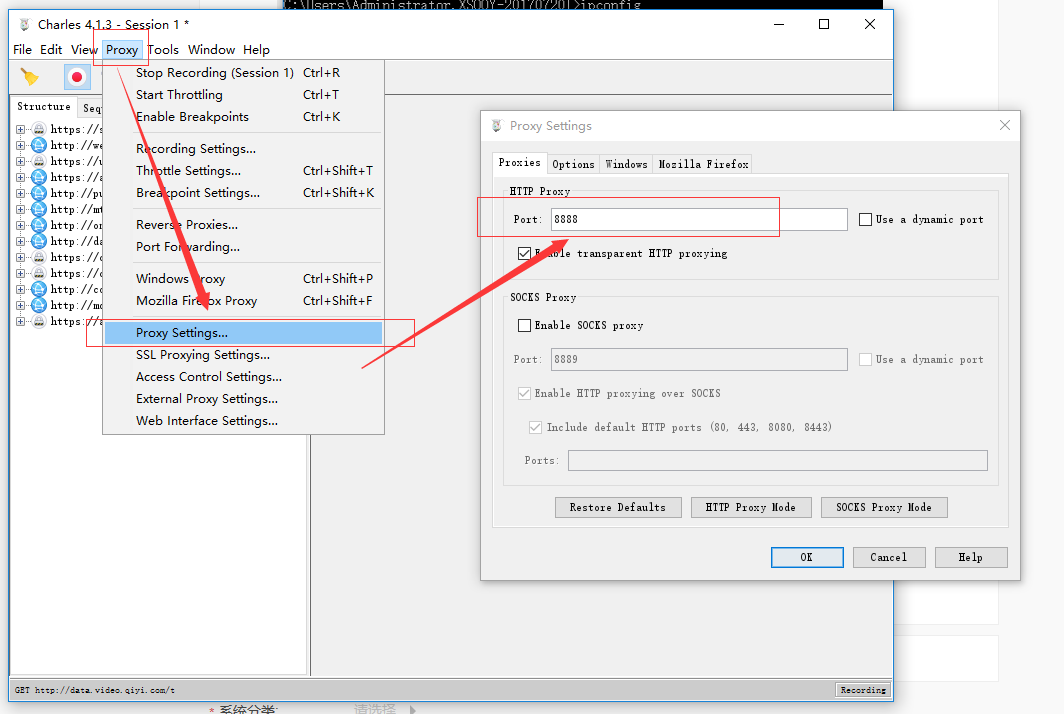The width and height of the screenshot is (1064, 714).
Task: Click the SOCKS port field showing 8889
Action: 699,359
